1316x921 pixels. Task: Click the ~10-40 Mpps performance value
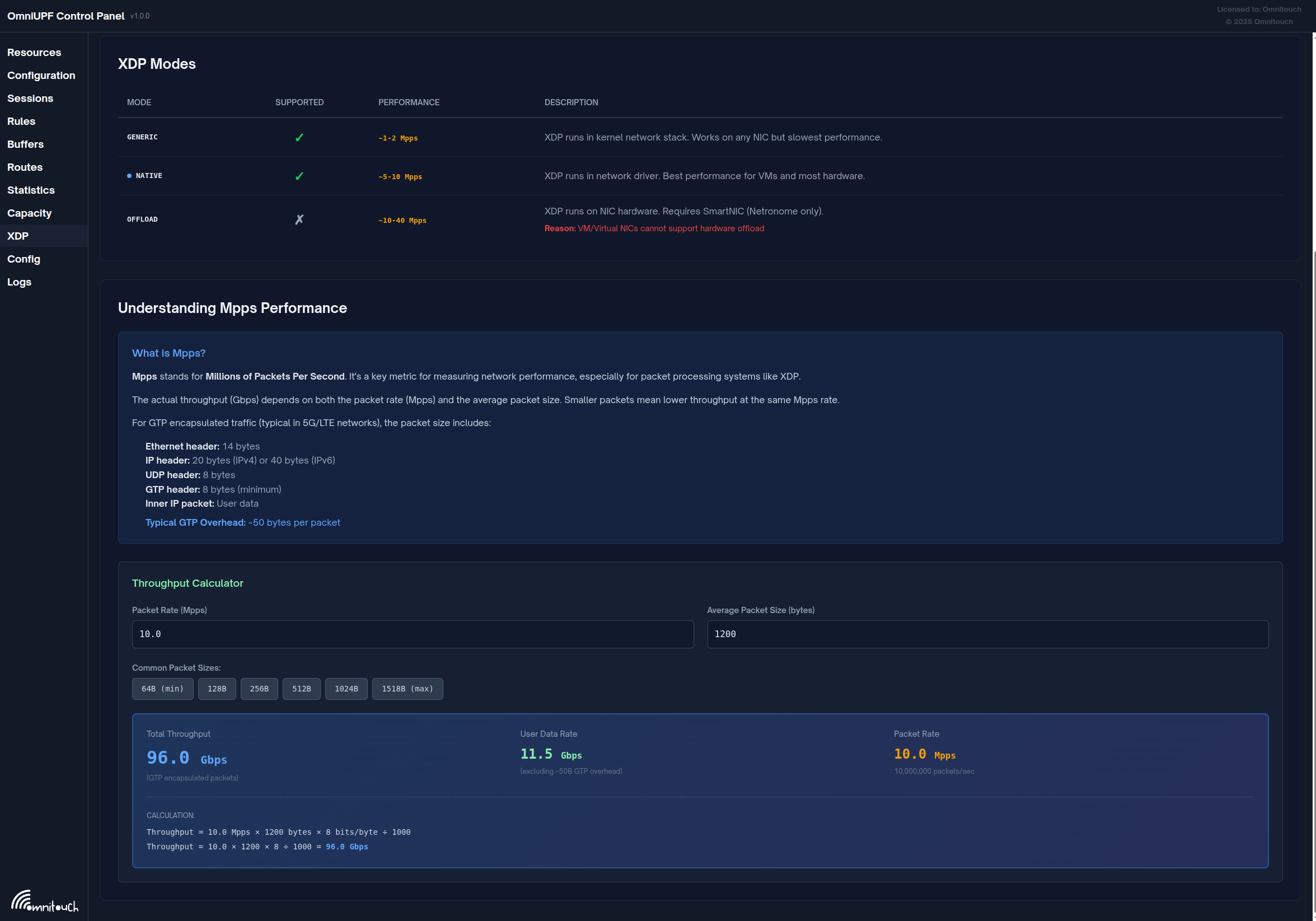(402, 220)
